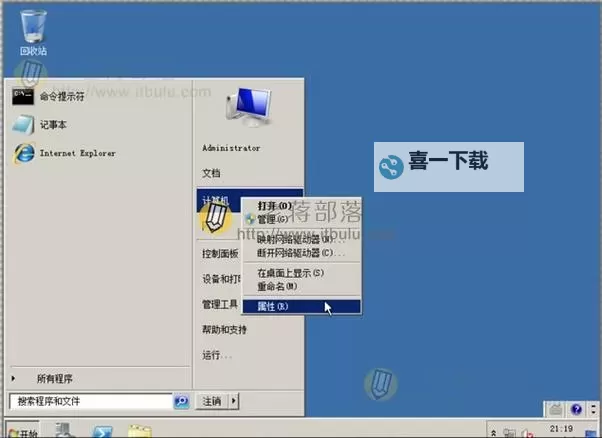
Task: Open the Recycle Bin desktop icon
Action: coord(33,33)
